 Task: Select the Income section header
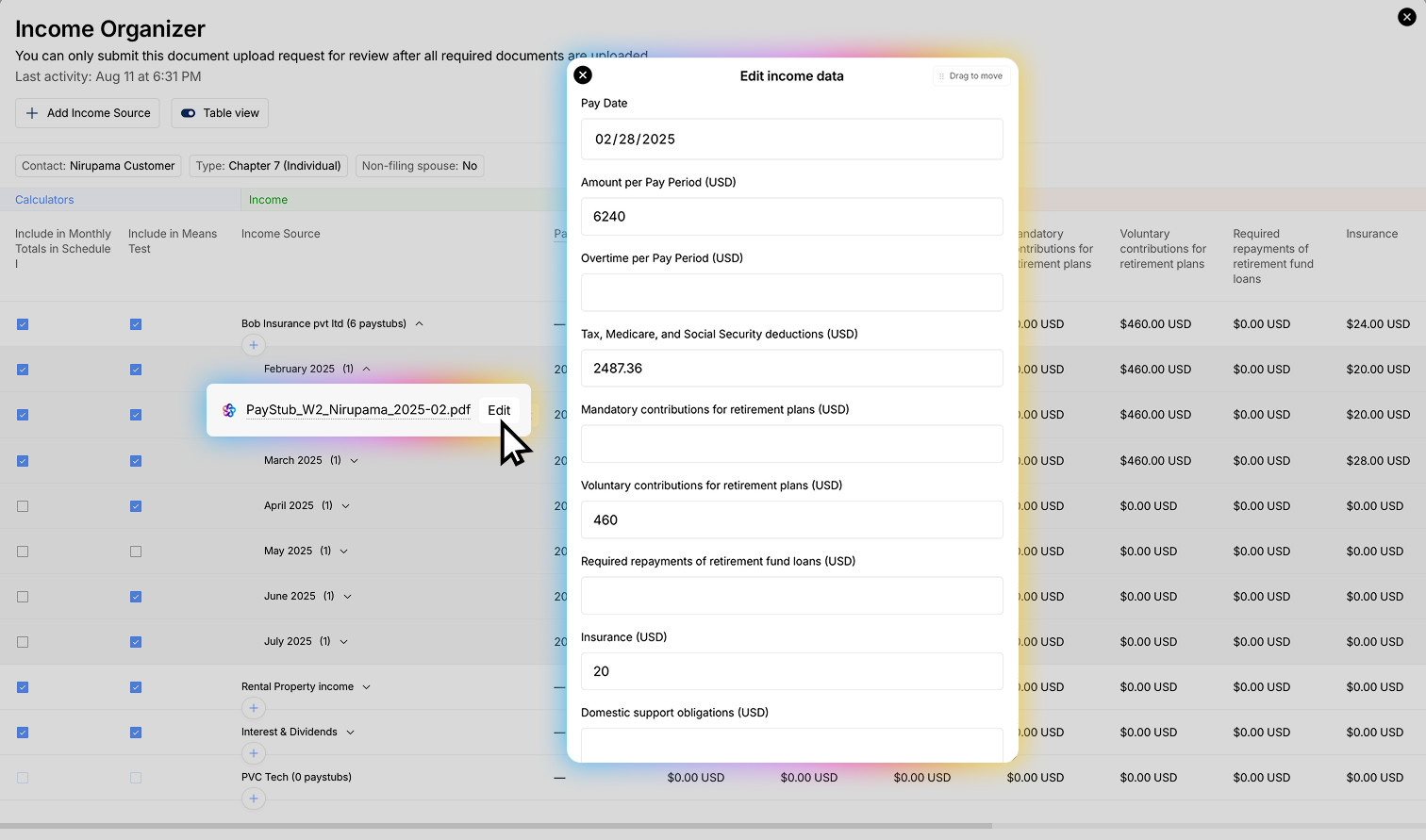268,200
